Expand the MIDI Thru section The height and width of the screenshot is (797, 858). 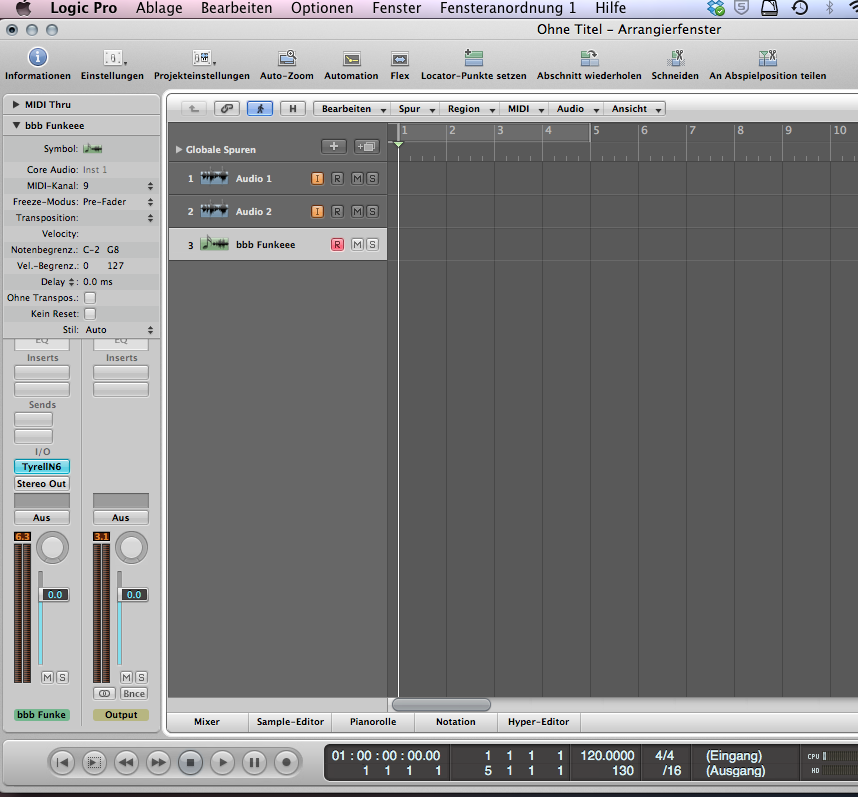tap(16, 104)
